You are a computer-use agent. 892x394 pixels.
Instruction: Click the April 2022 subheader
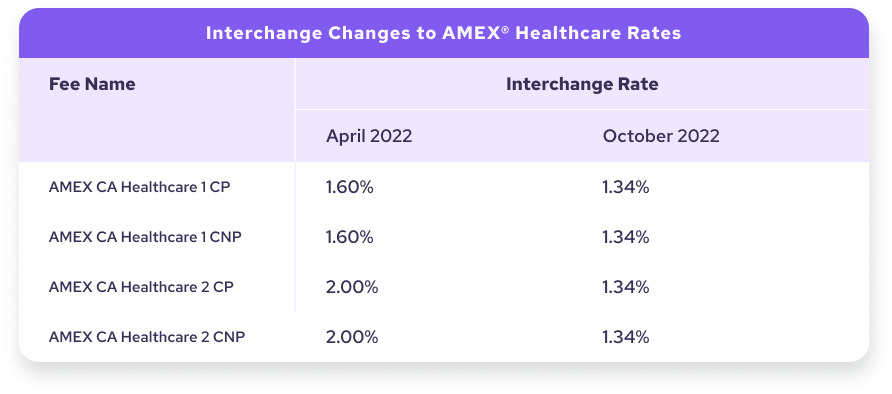pyautogui.click(x=369, y=136)
